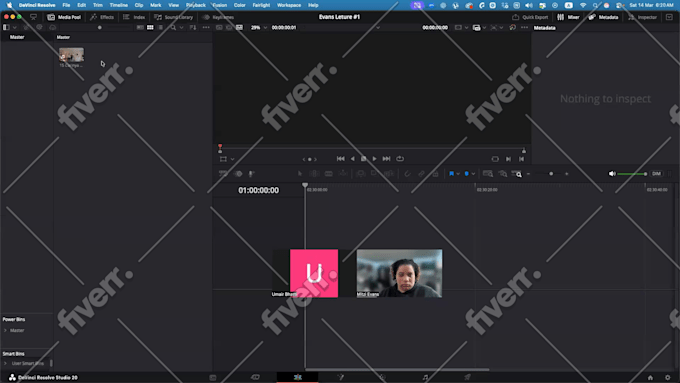Open the Sound Library panel

click(173, 17)
